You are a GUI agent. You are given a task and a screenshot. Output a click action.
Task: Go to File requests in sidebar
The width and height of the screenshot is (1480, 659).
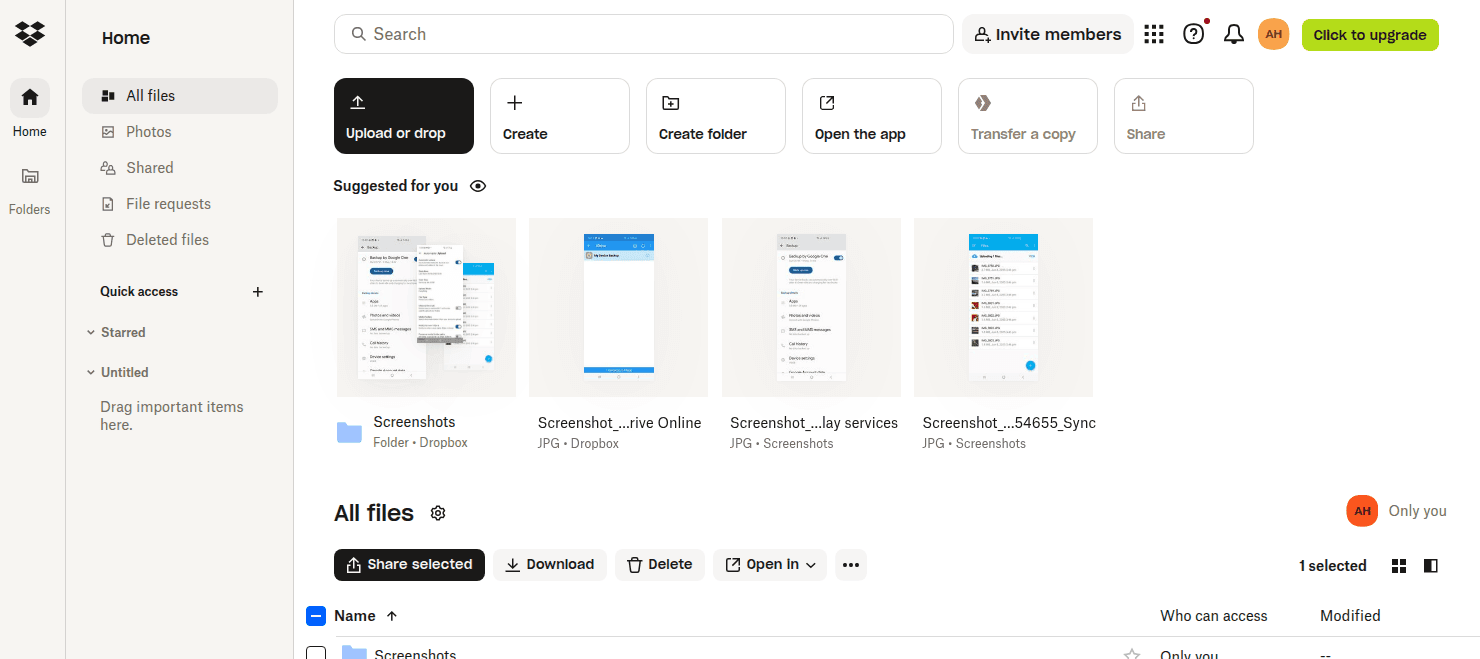pyautogui.click(x=180, y=204)
